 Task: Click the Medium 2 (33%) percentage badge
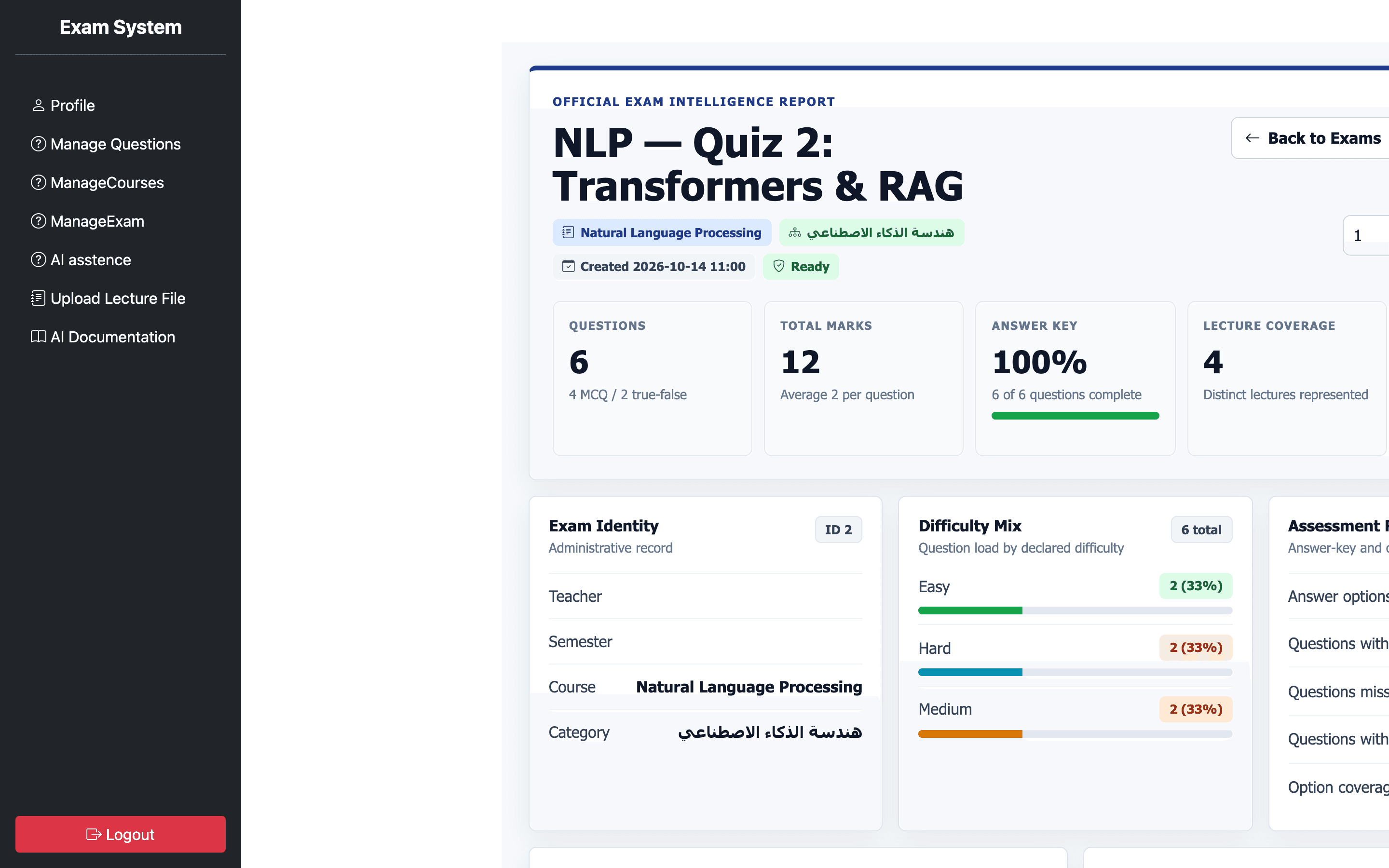tap(1196, 709)
